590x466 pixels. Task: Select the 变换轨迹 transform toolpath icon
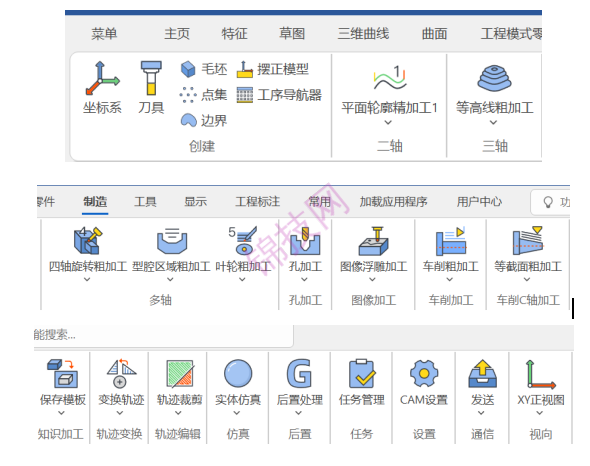tap(121, 373)
